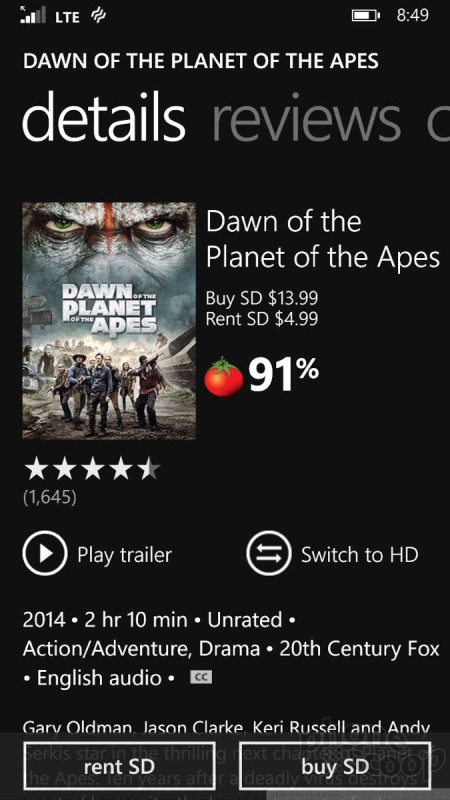This screenshot has height=800, width=450.
Task: Tap the cellular signal bars icon
Action: [x=33, y=15]
